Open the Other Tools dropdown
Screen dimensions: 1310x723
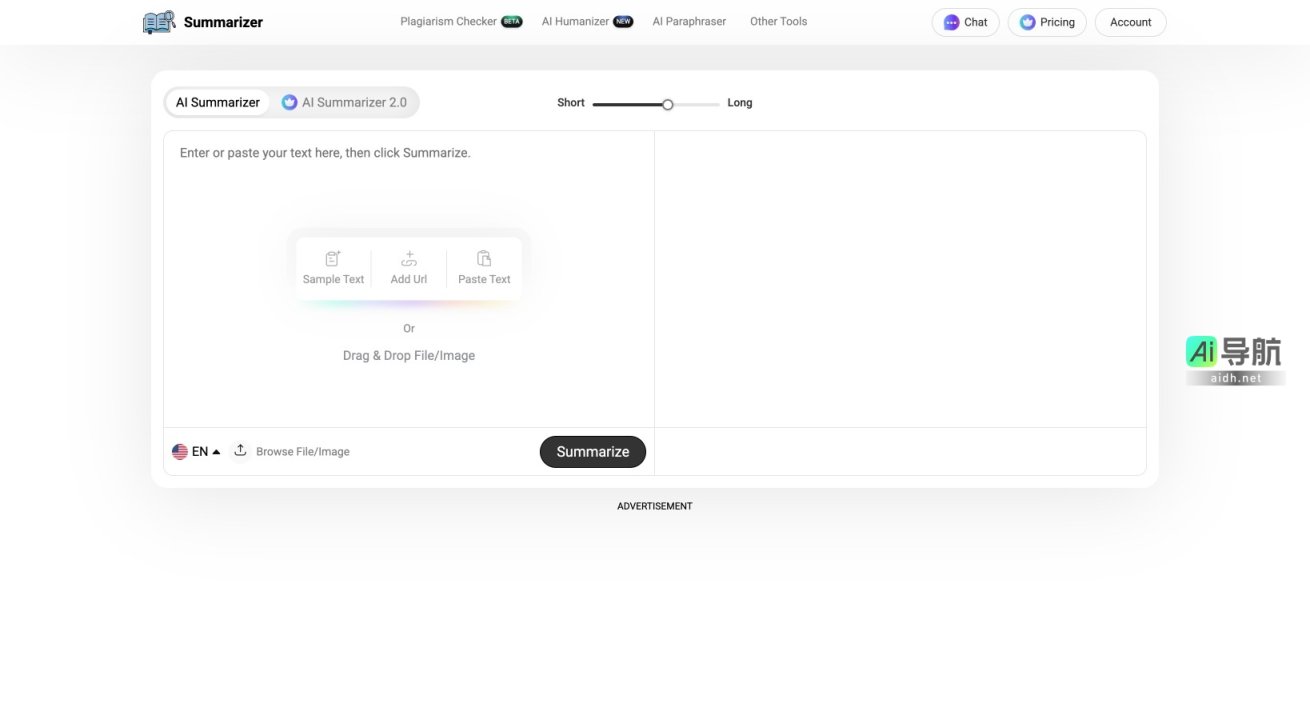[778, 21]
